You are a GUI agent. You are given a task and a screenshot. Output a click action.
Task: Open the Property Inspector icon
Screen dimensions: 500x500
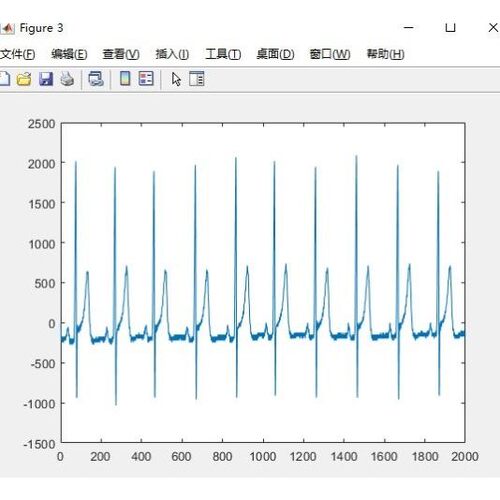click(196, 79)
